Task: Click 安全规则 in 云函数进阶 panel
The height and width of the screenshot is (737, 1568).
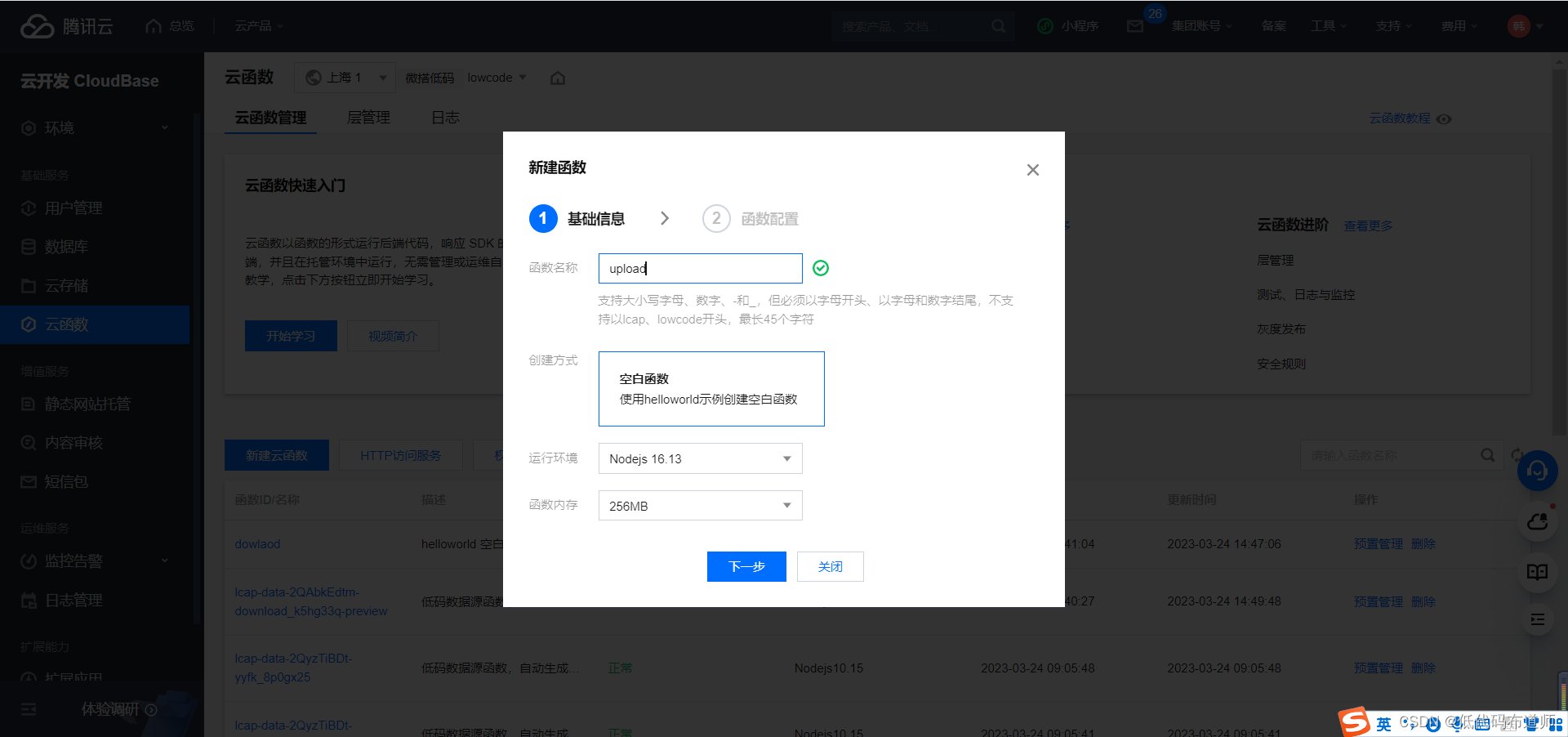Action: 1281,364
